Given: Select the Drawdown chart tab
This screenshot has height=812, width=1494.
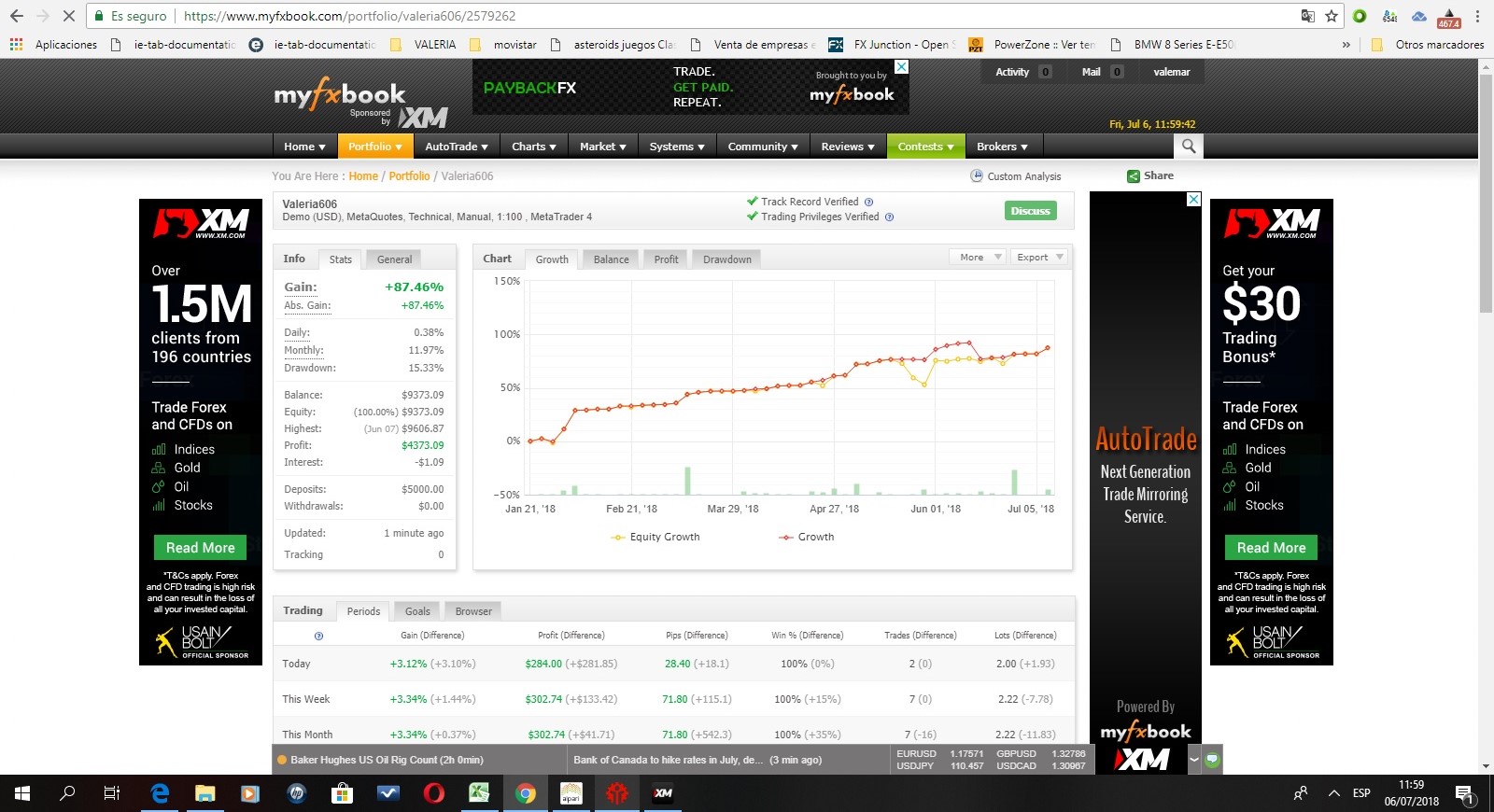Looking at the screenshot, I should [x=726, y=259].
